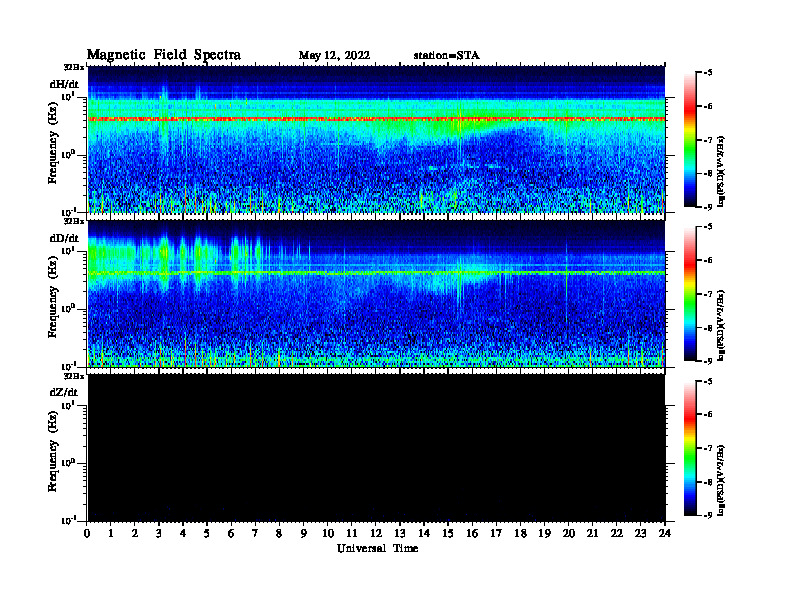
Task: Click the "-9" value on dZ/dt colorbar
Action: click(708, 515)
